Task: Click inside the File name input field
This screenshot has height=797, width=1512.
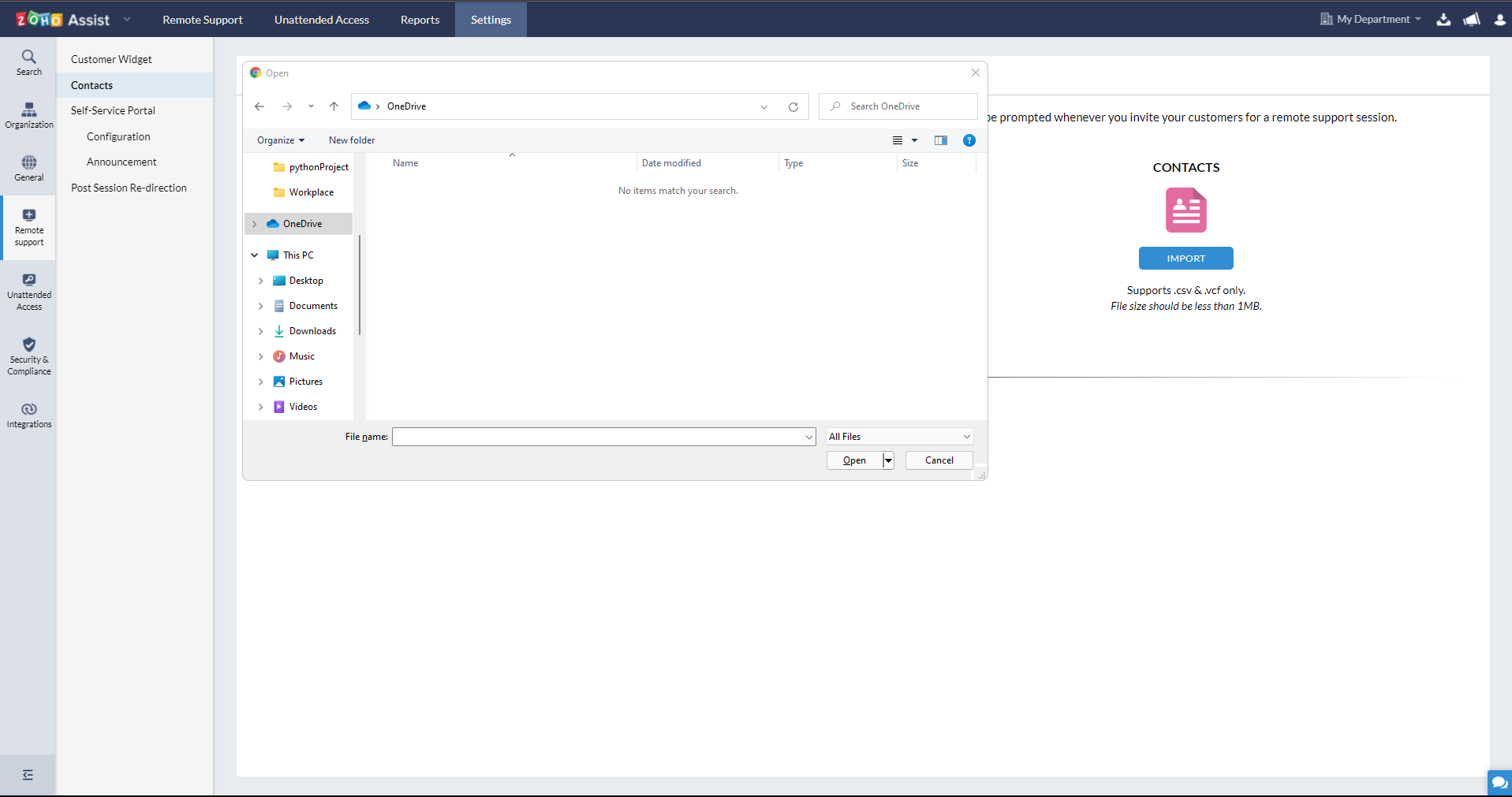Action: point(599,437)
